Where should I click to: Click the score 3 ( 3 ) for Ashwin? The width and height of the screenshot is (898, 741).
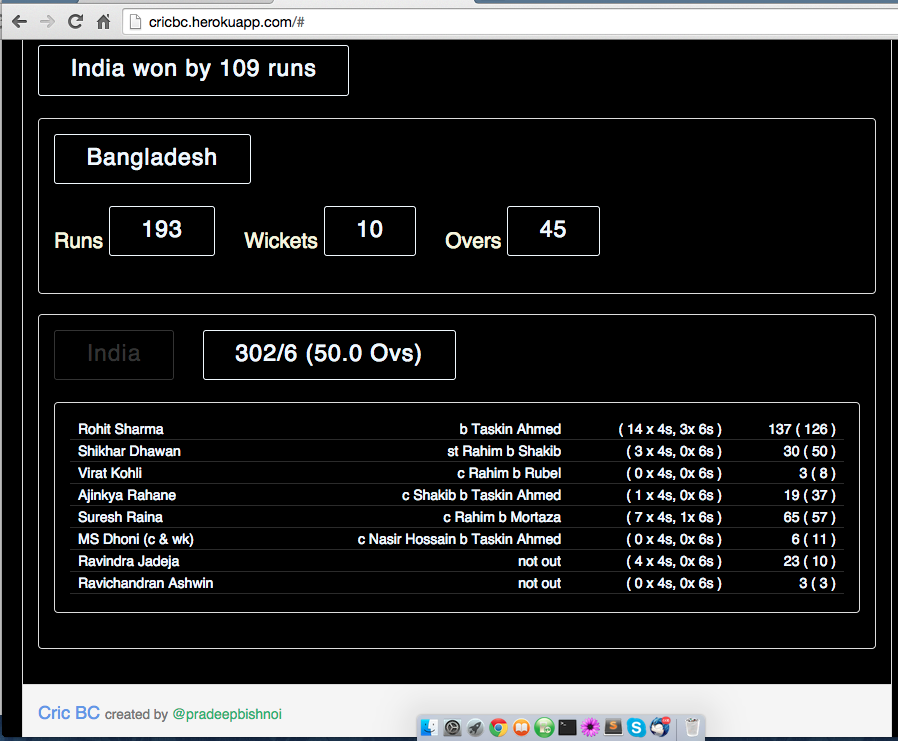click(817, 583)
